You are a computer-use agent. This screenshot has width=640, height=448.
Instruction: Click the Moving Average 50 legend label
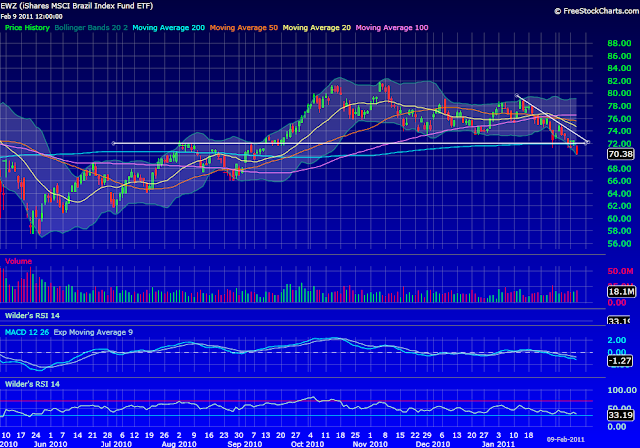244,28
